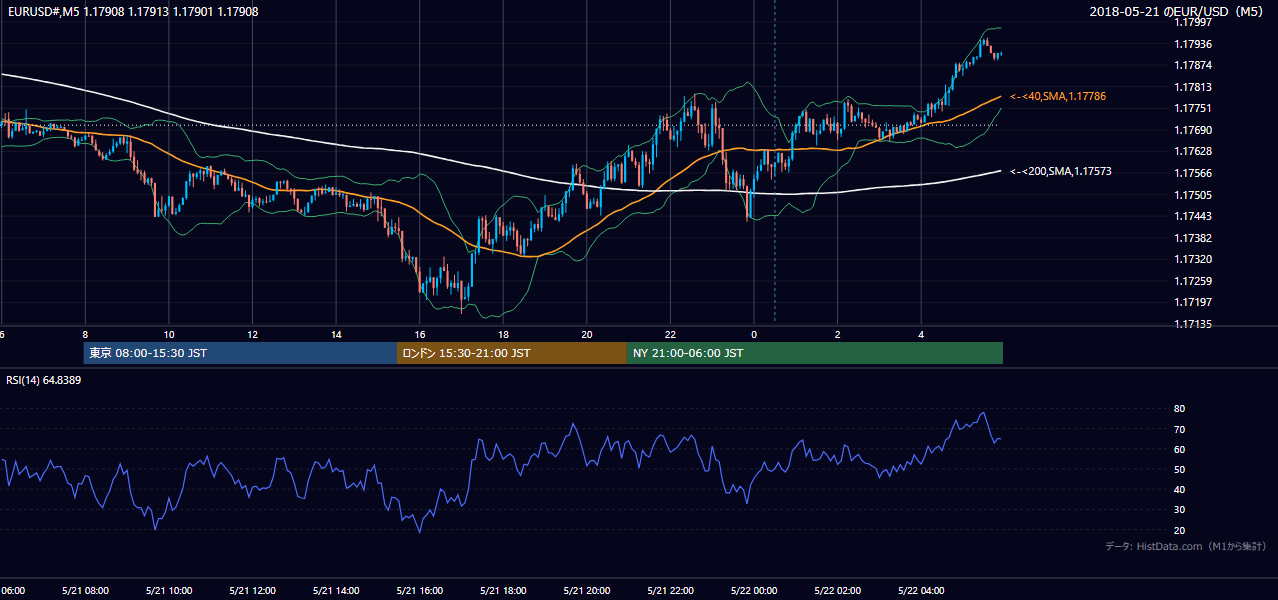Click price level 1.17135 on the axis
The width and height of the screenshot is (1278, 600).
1193,324
